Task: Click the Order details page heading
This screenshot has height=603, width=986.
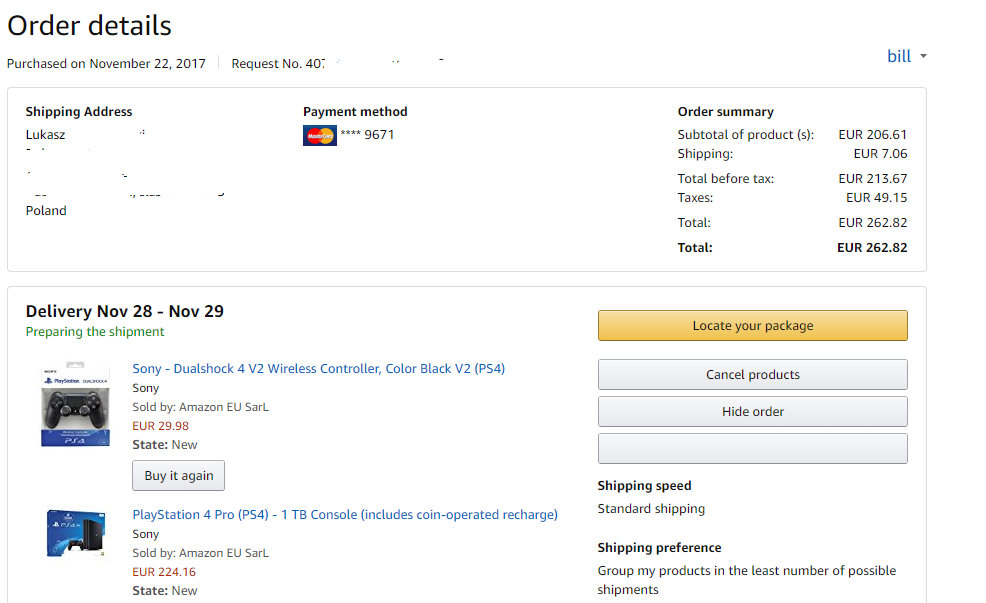Action: pos(89,26)
